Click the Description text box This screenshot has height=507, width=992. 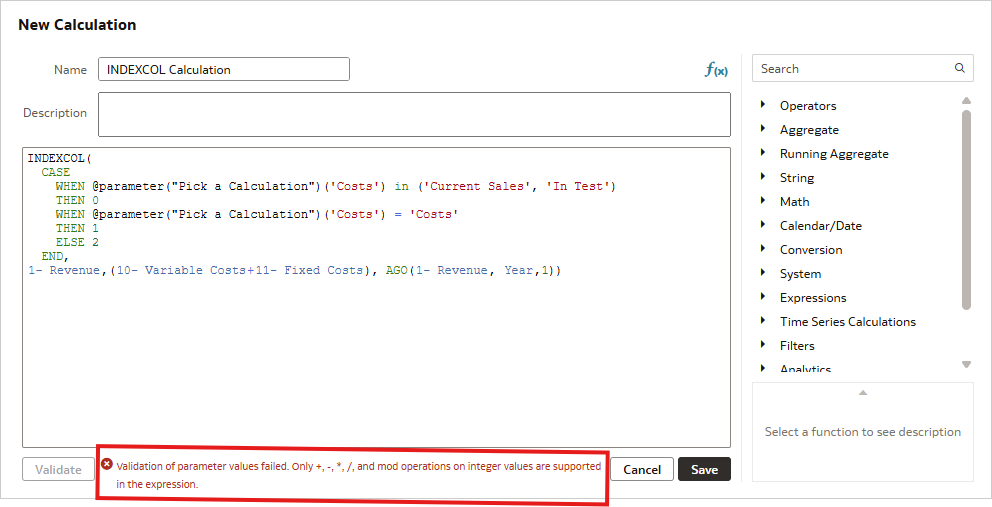414,115
